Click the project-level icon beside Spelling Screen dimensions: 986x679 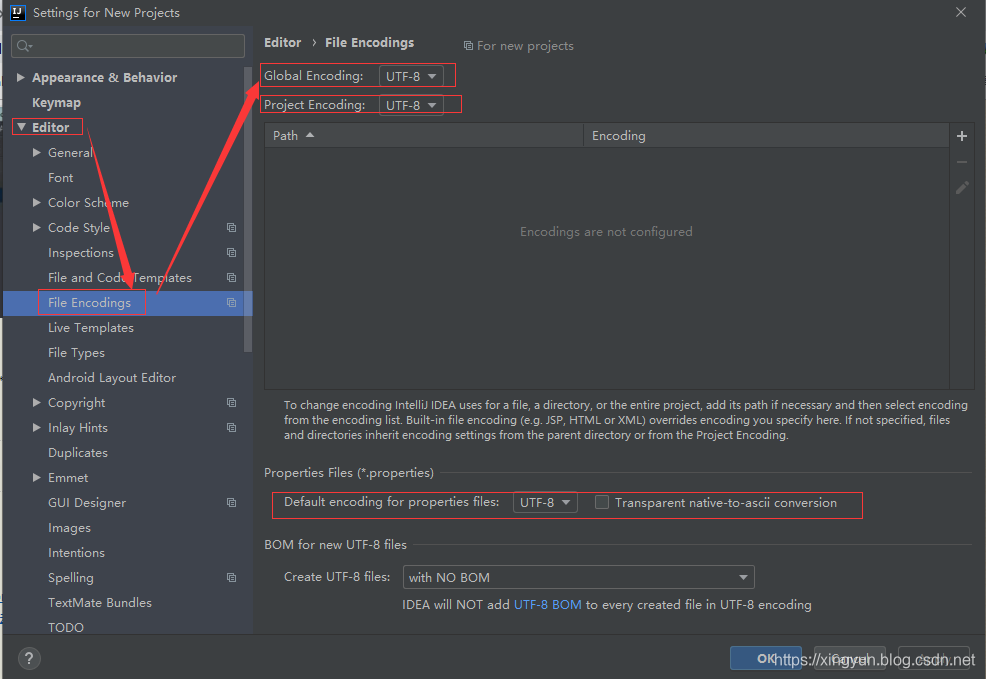pos(231,578)
